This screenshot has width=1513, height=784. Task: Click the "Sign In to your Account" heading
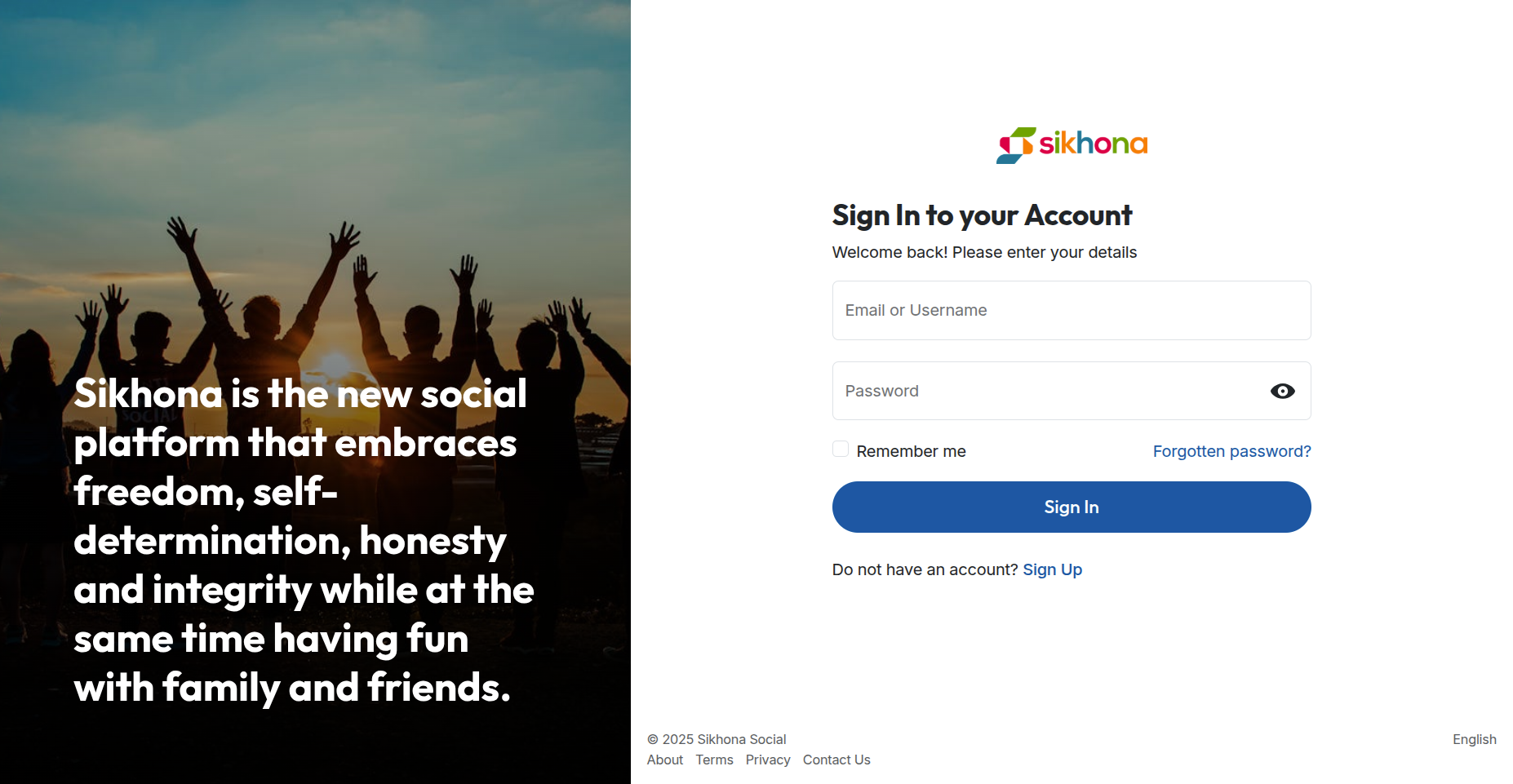coord(982,215)
